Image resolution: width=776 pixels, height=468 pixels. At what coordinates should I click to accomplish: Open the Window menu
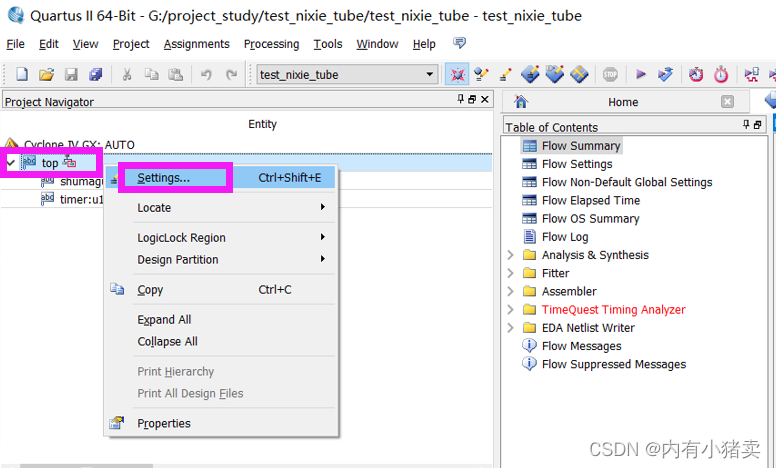377,44
